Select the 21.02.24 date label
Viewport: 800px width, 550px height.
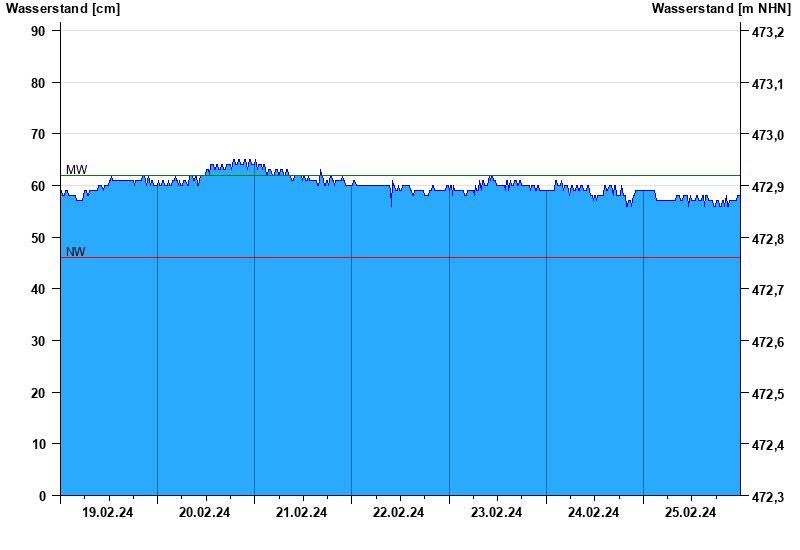(x=302, y=512)
